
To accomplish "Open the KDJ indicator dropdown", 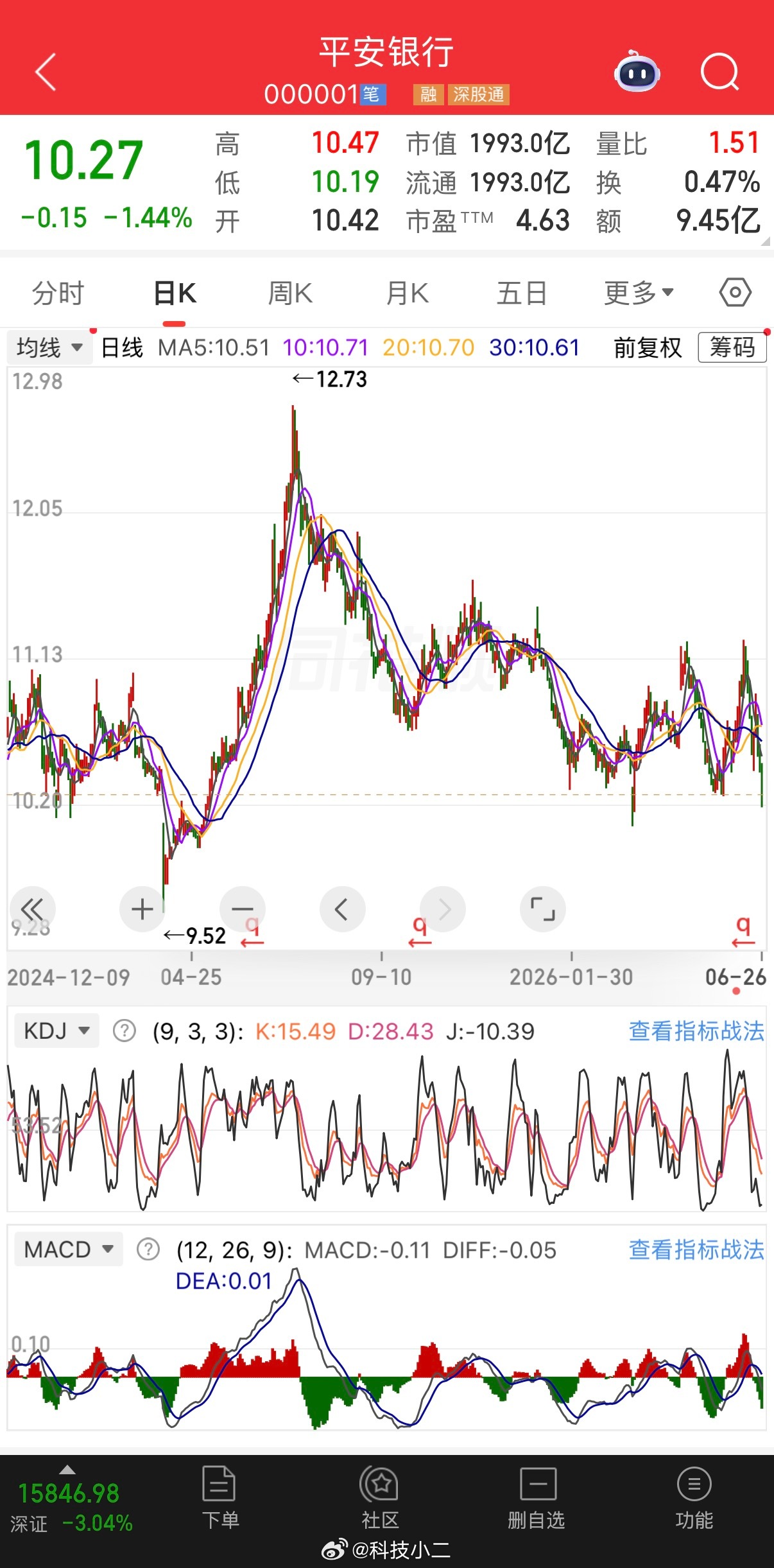I will click(56, 1031).
